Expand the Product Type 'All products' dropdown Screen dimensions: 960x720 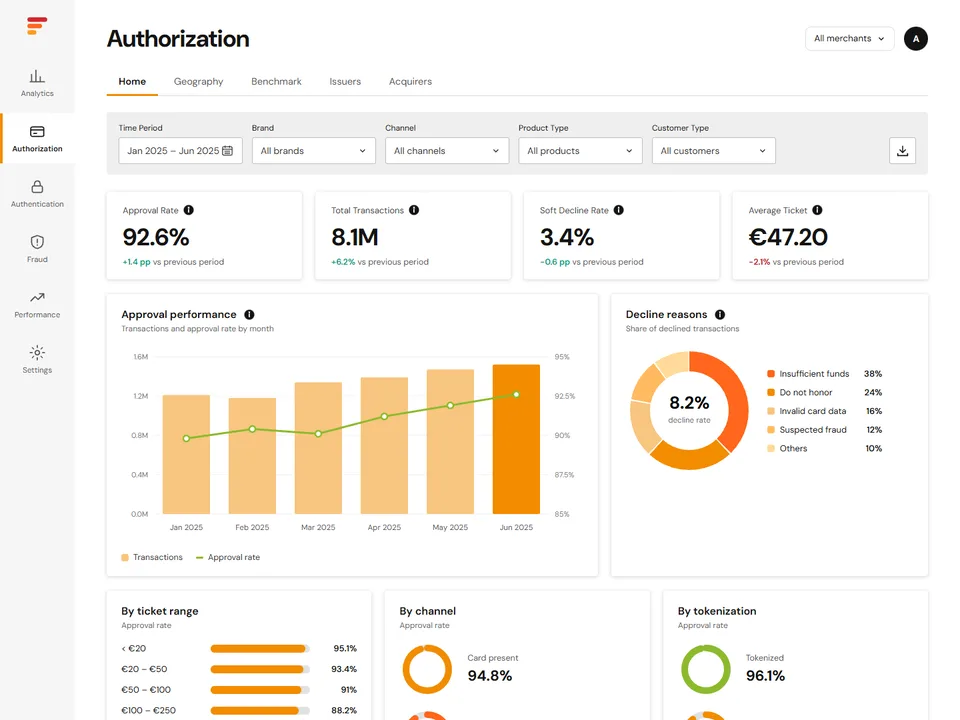pyautogui.click(x=580, y=151)
